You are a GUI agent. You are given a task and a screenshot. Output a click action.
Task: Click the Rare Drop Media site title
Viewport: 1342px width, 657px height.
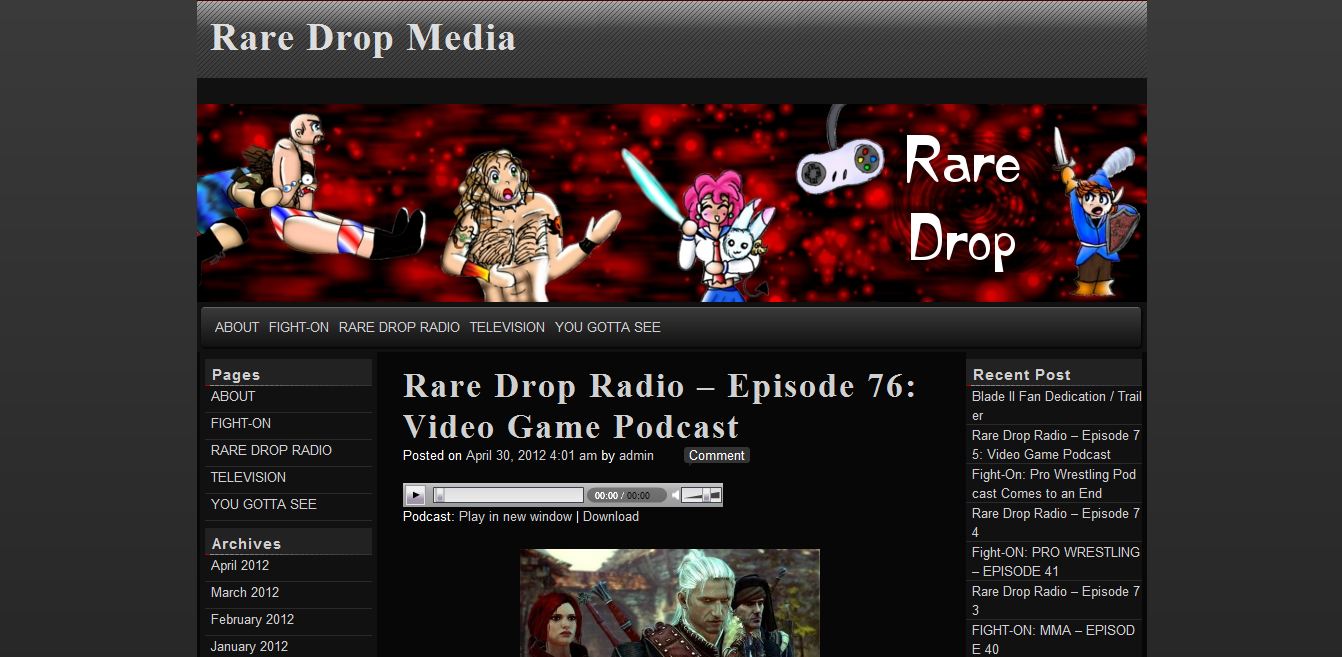[x=363, y=38]
